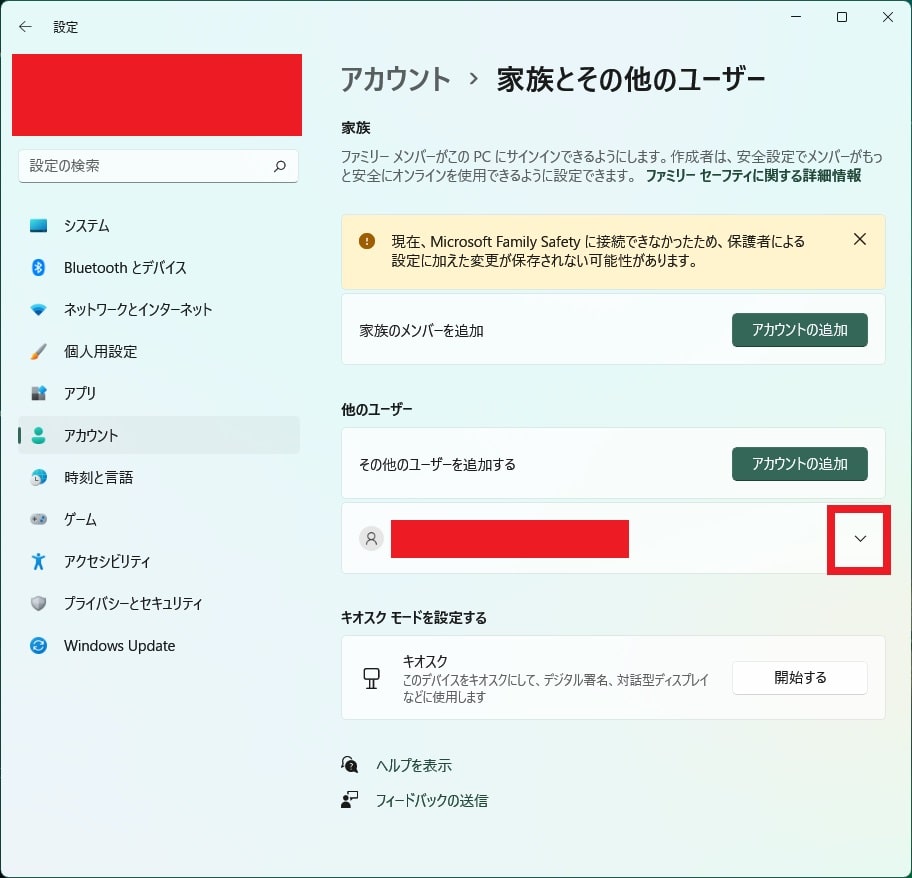
Task: Open 個人用設定 category
Action: pos(159,351)
